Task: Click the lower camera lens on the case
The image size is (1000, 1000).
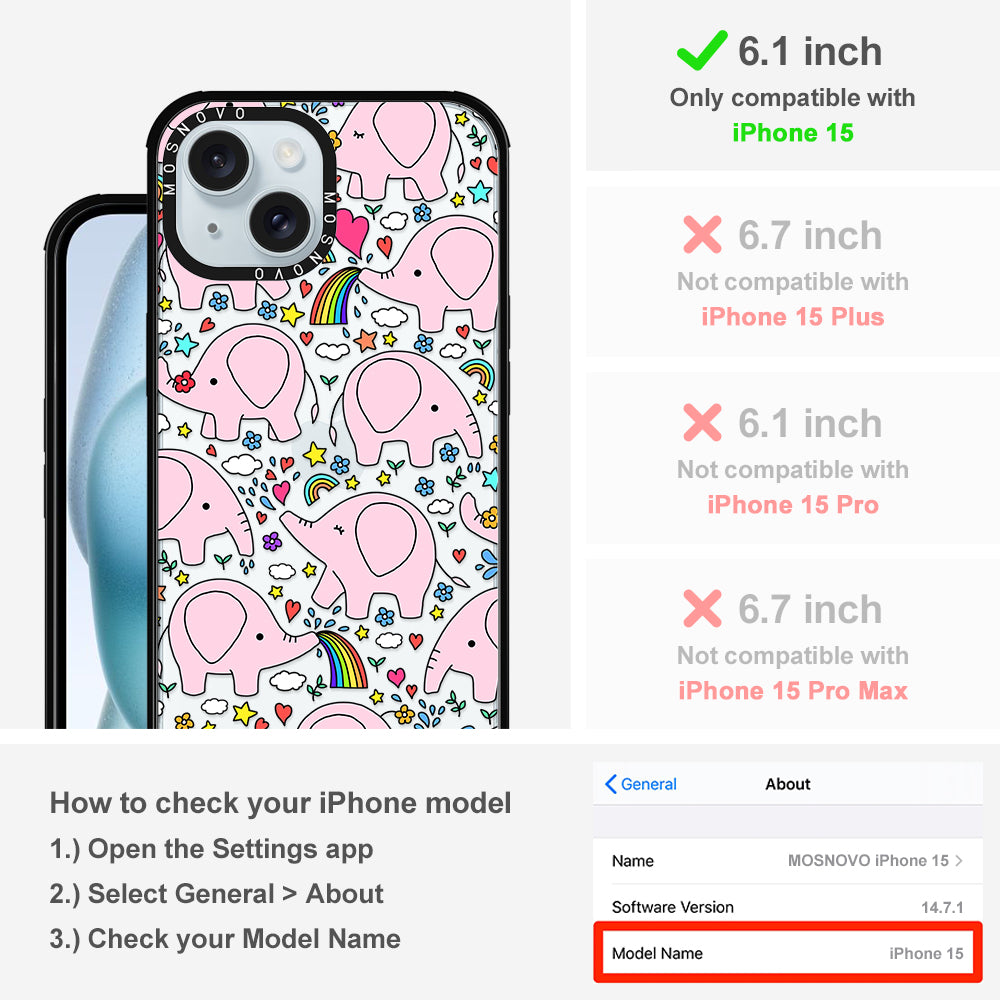Action: click(x=279, y=222)
